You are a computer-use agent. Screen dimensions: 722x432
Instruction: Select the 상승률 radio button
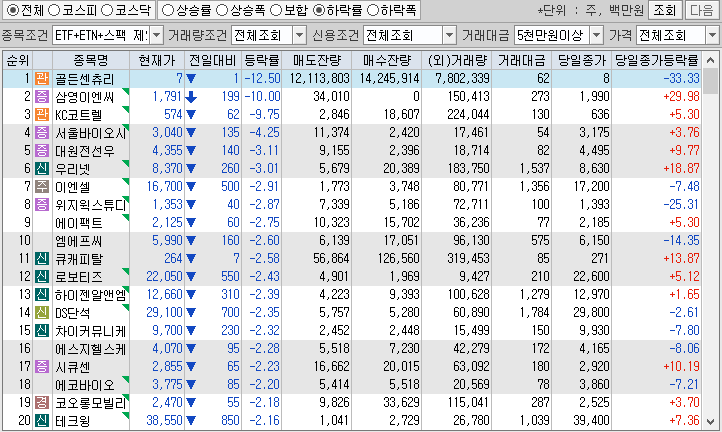pyautogui.click(x=168, y=10)
